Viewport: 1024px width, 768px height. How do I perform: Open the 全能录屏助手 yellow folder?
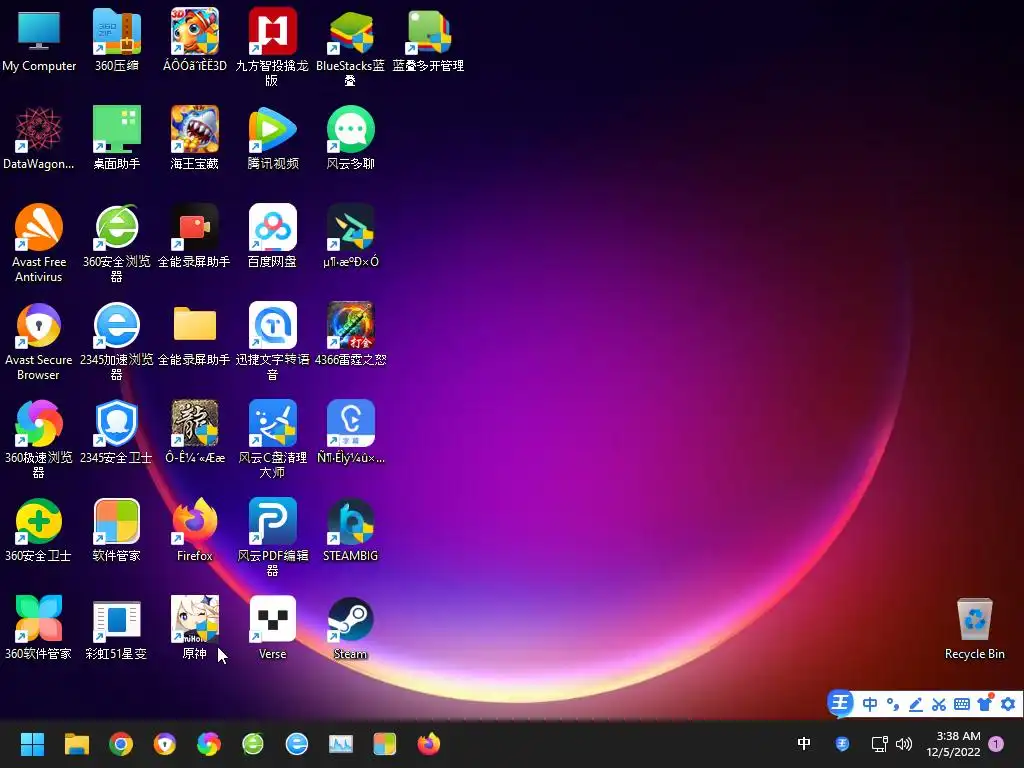click(x=194, y=333)
